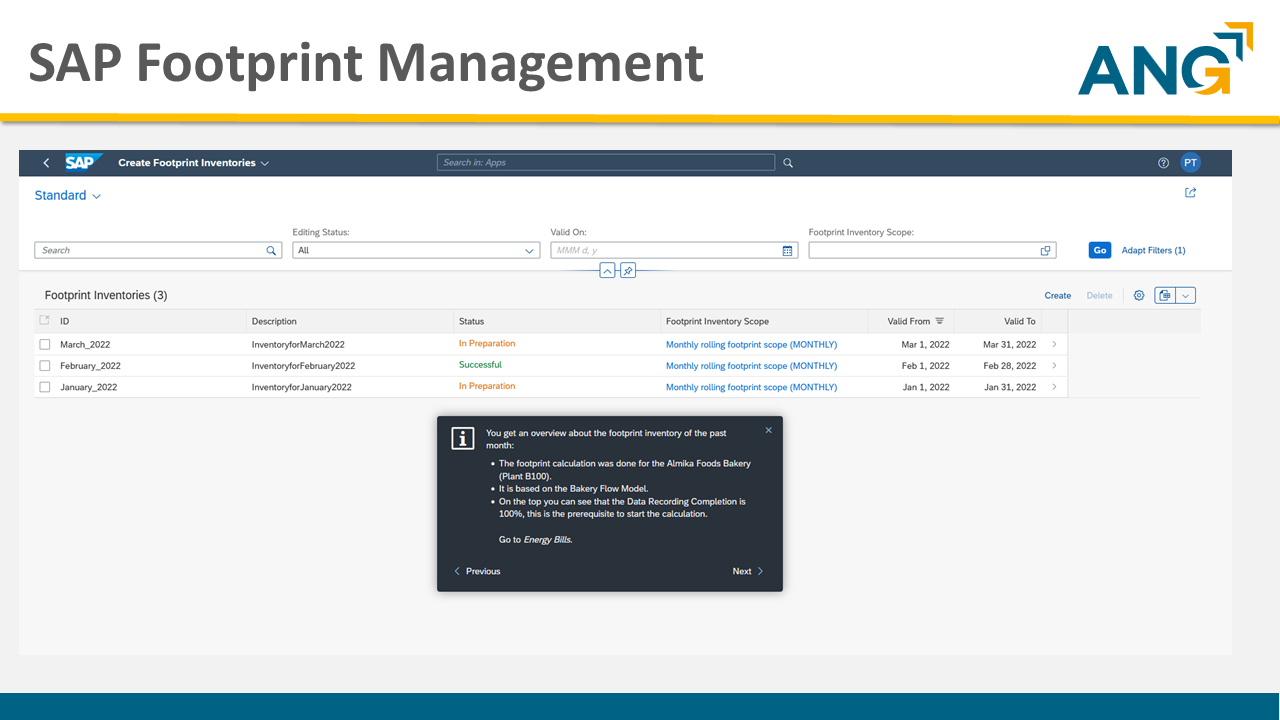Open the SAP logo home
The height and width of the screenshot is (720, 1280).
(83, 163)
